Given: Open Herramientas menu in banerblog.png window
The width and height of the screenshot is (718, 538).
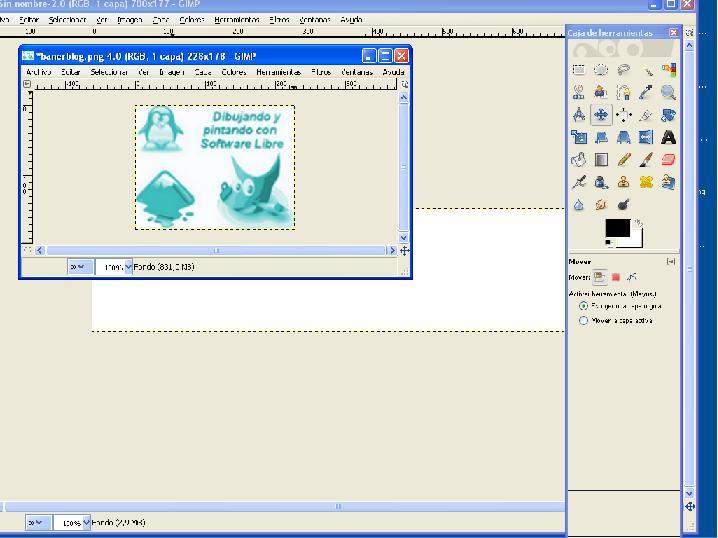Looking at the screenshot, I should click(x=278, y=72).
